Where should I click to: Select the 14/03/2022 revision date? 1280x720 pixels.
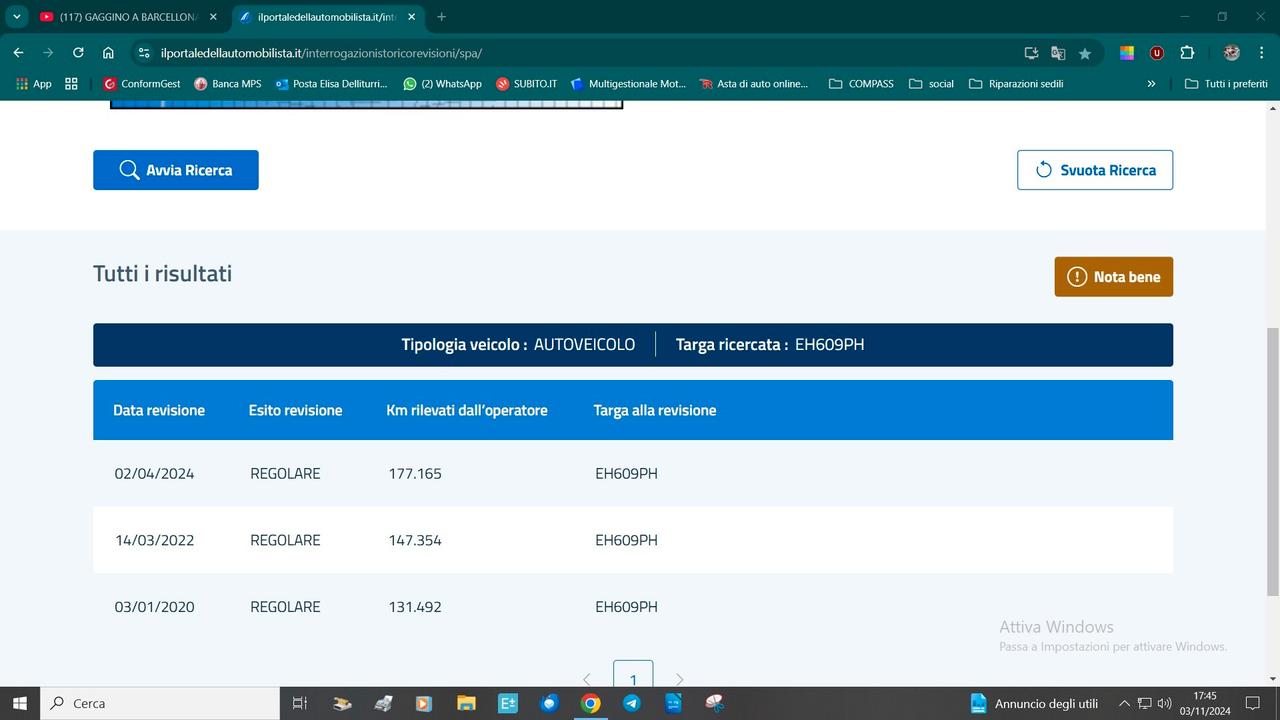(x=154, y=540)
